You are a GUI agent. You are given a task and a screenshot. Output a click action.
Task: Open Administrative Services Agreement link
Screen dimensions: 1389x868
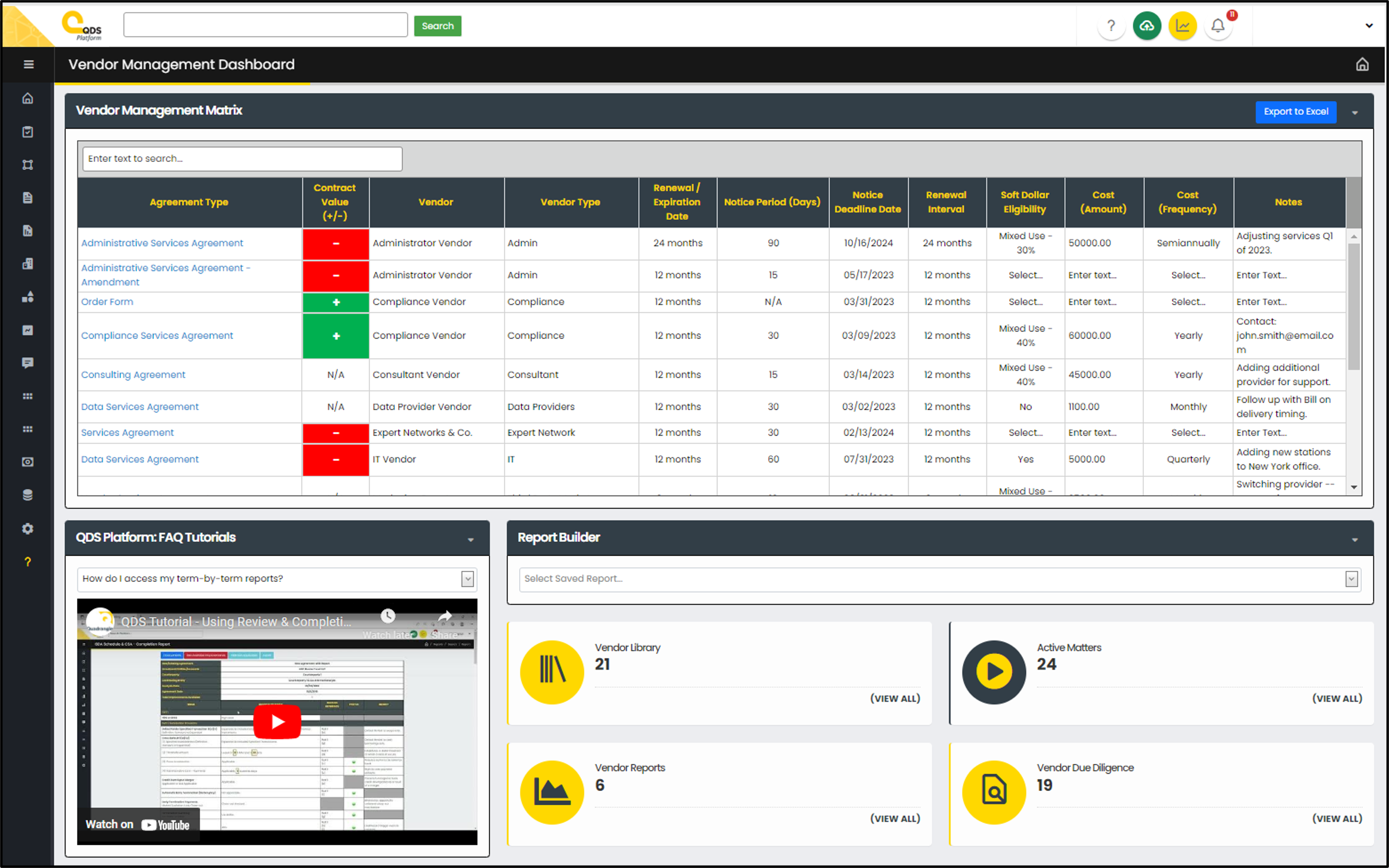pyautogui.click(x=162, y=243)
